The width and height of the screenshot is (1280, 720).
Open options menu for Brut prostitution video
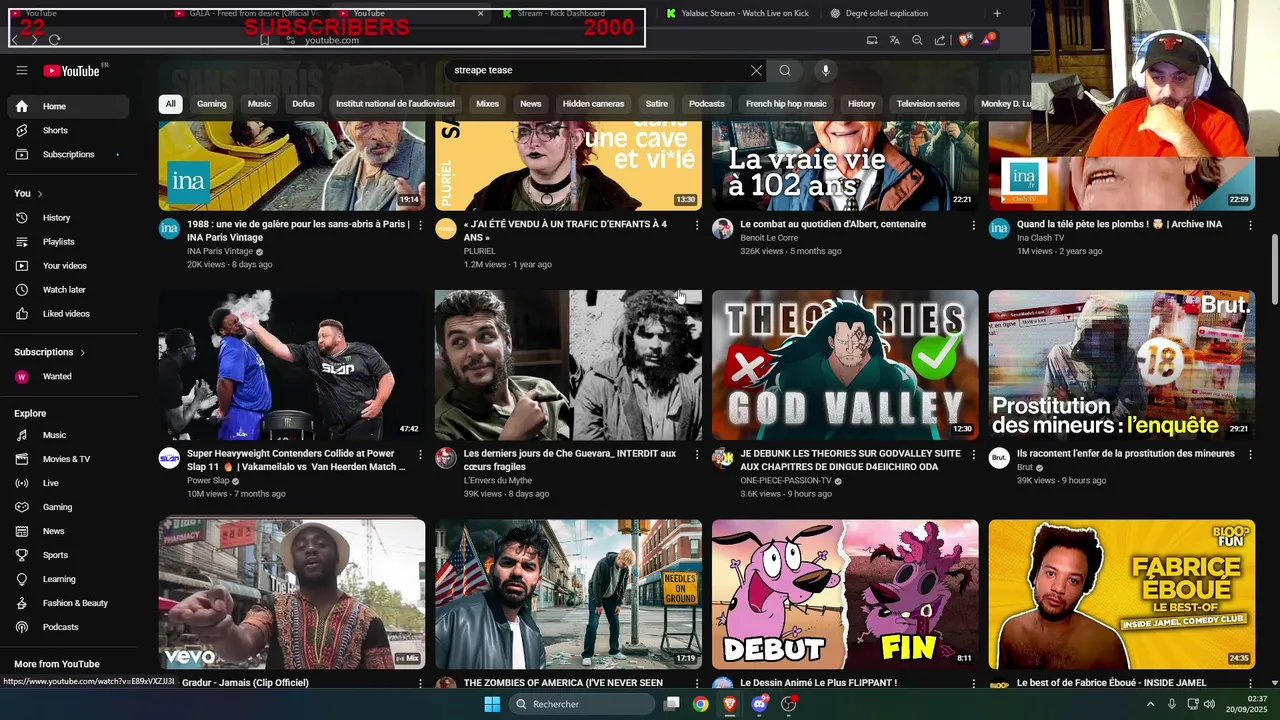(x=1250, y=454)
